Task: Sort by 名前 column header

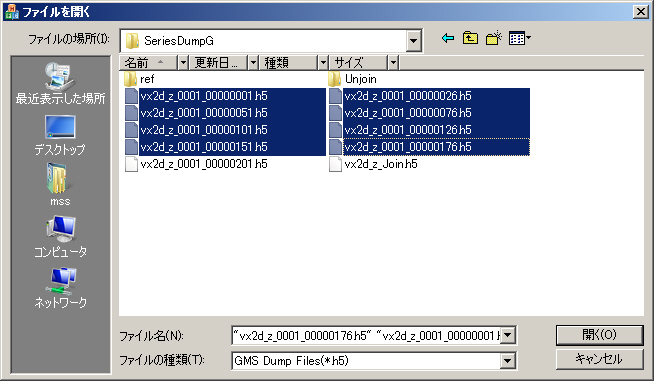Action: (x=149, y=63)
